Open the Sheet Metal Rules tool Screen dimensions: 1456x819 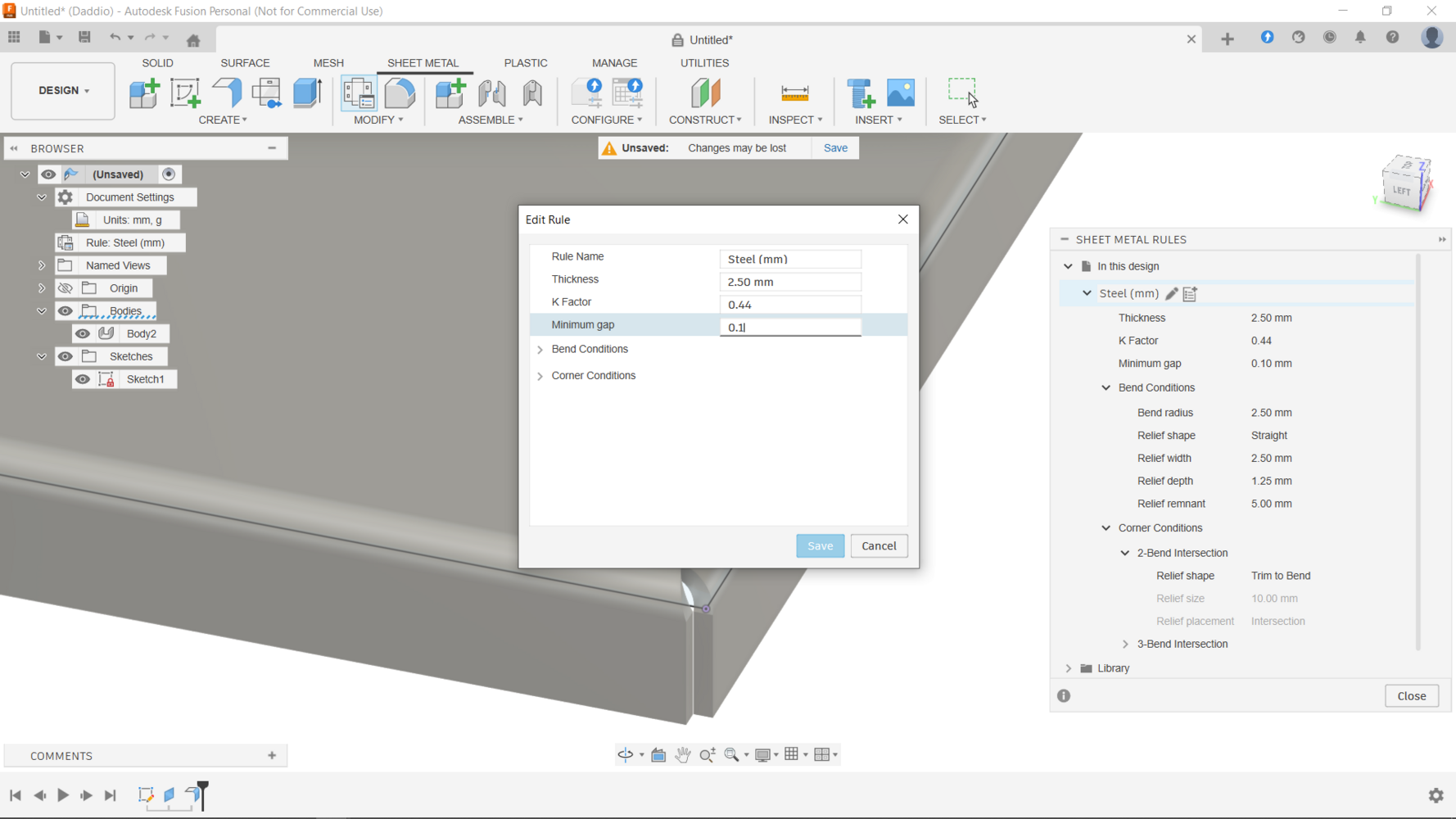[x=359, y=93]
